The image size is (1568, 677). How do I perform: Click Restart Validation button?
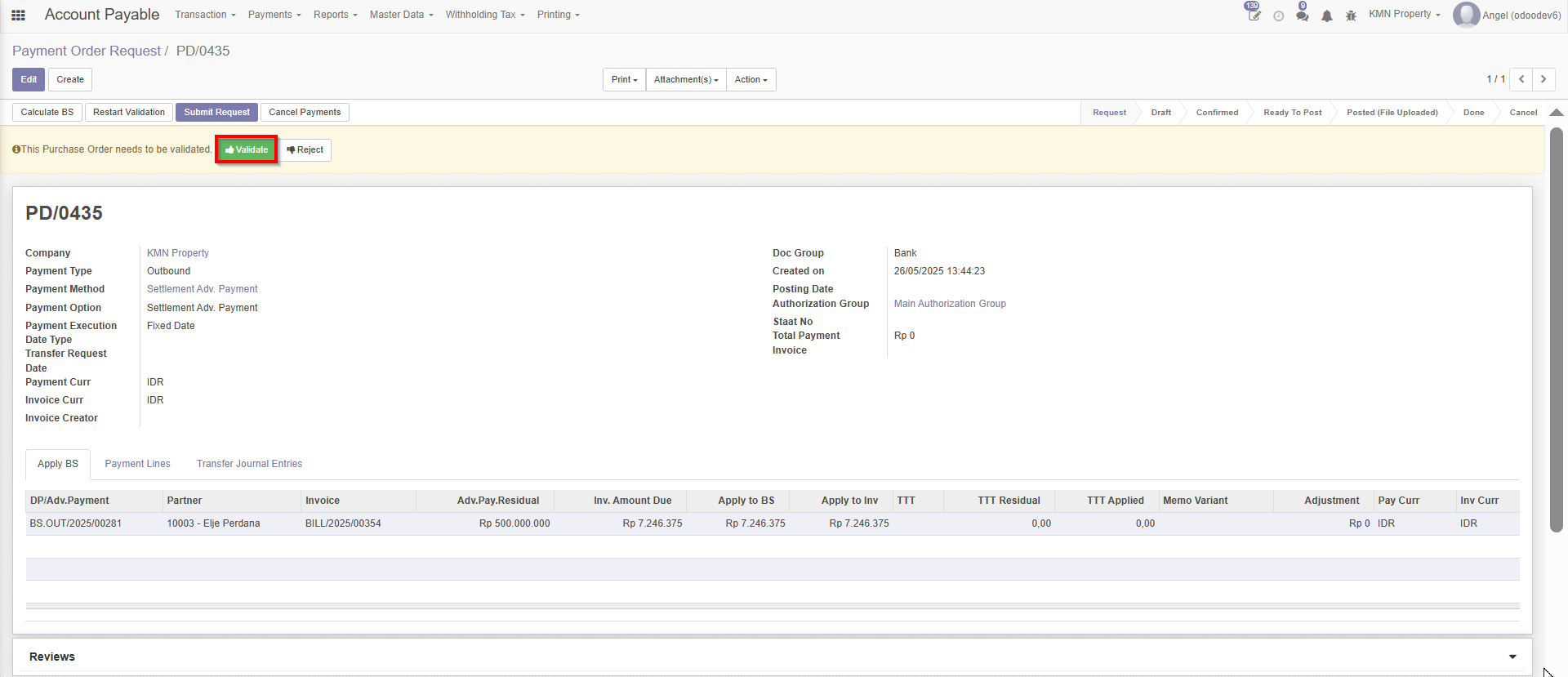(x=129, y=112)
